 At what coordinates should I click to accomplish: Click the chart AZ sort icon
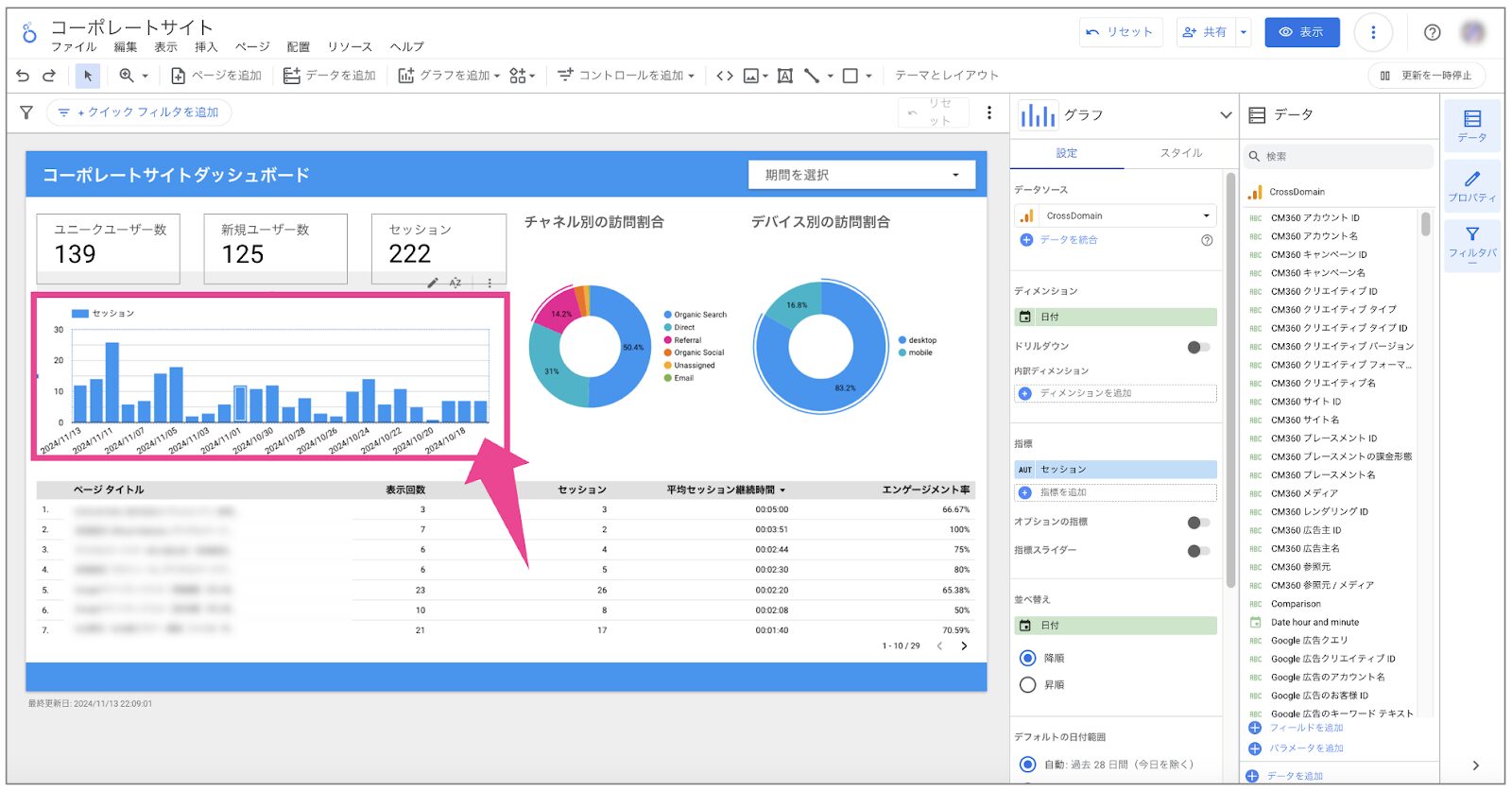point(455,283)
